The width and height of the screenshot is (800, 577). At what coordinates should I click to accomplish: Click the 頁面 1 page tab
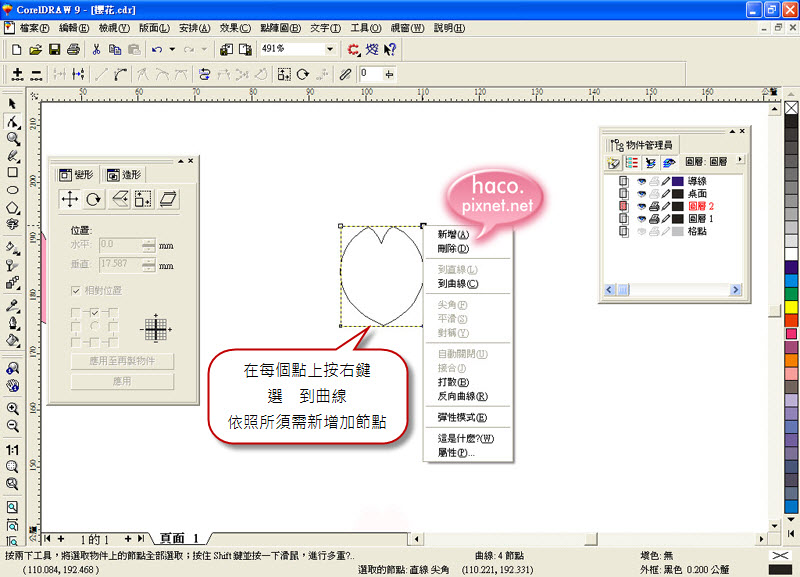click(179, 538)
